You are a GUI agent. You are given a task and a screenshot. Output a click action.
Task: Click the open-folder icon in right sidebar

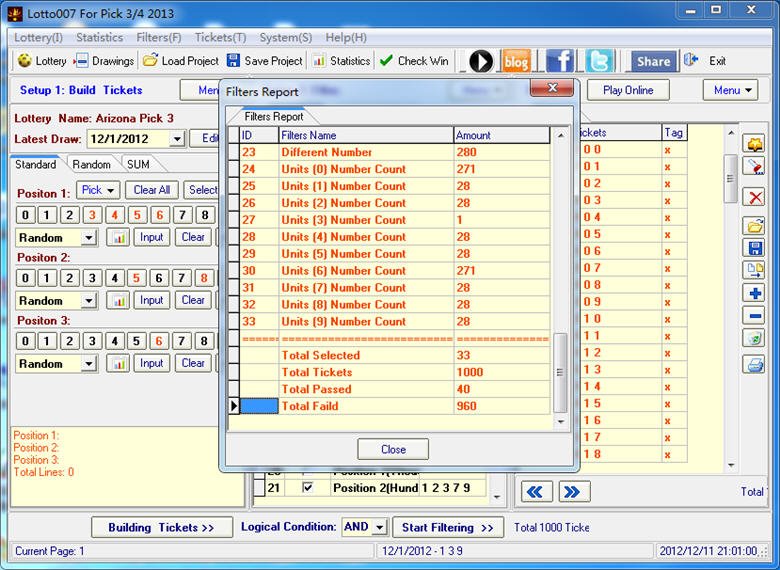tap(755, 226)
